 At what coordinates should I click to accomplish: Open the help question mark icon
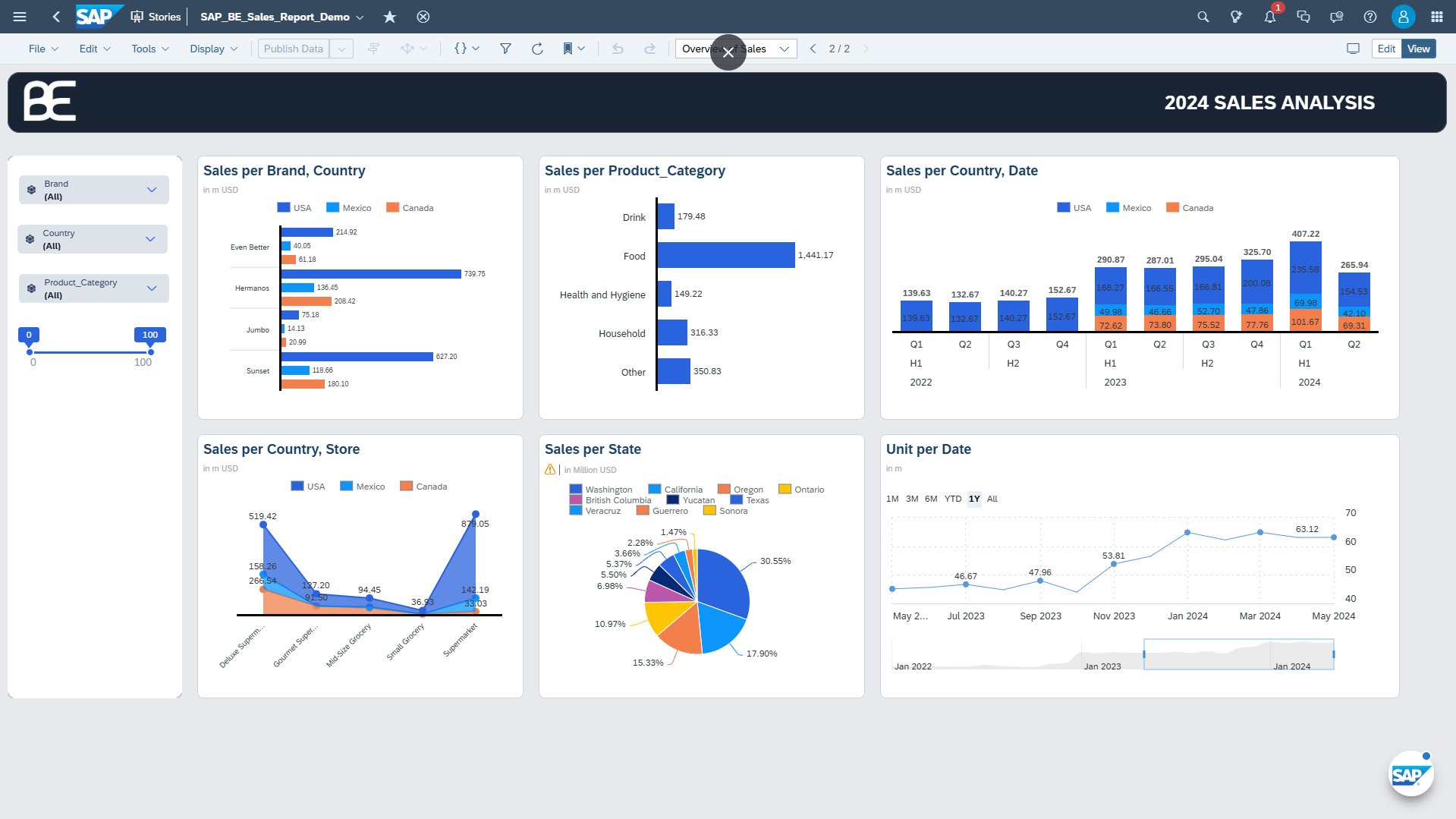1370,17
